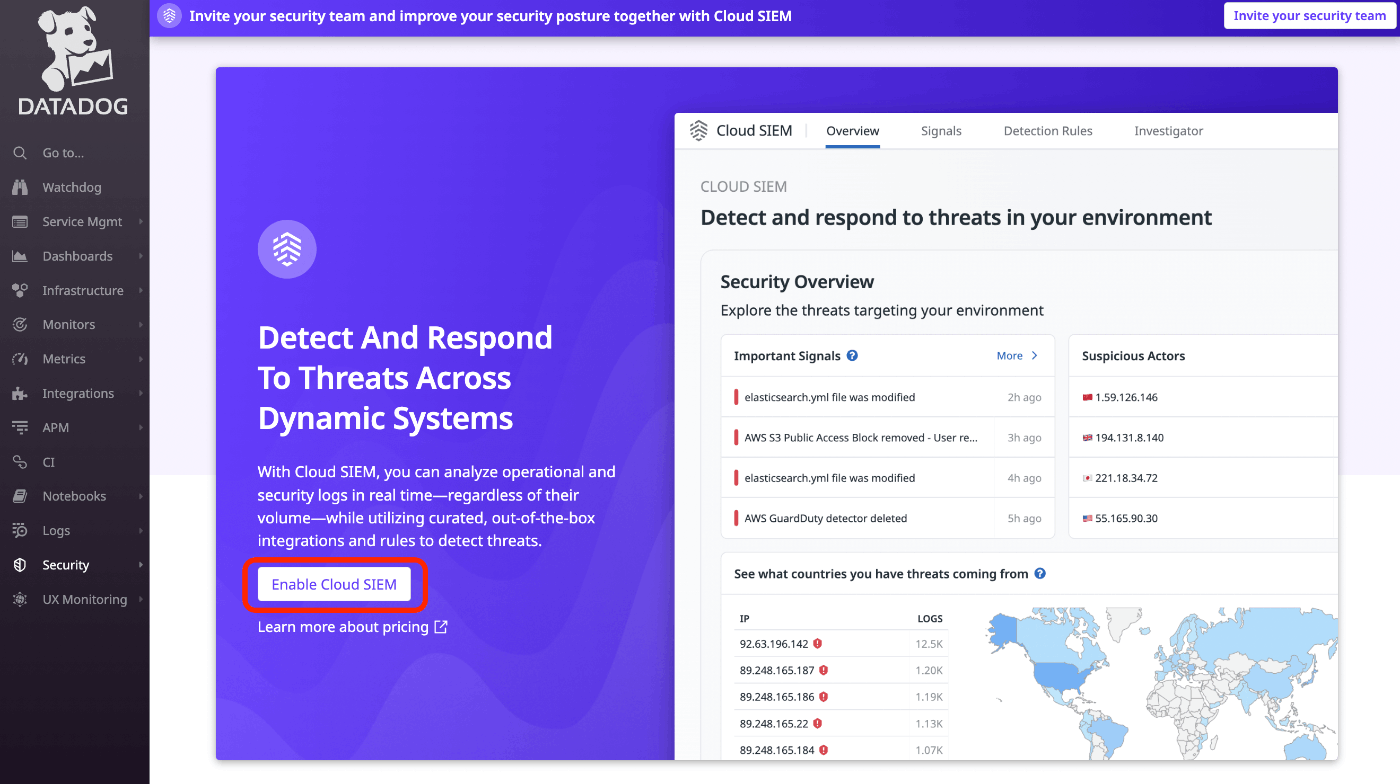Click the IP column header
The image size is (1400, 784).
(x=745, y=619)
